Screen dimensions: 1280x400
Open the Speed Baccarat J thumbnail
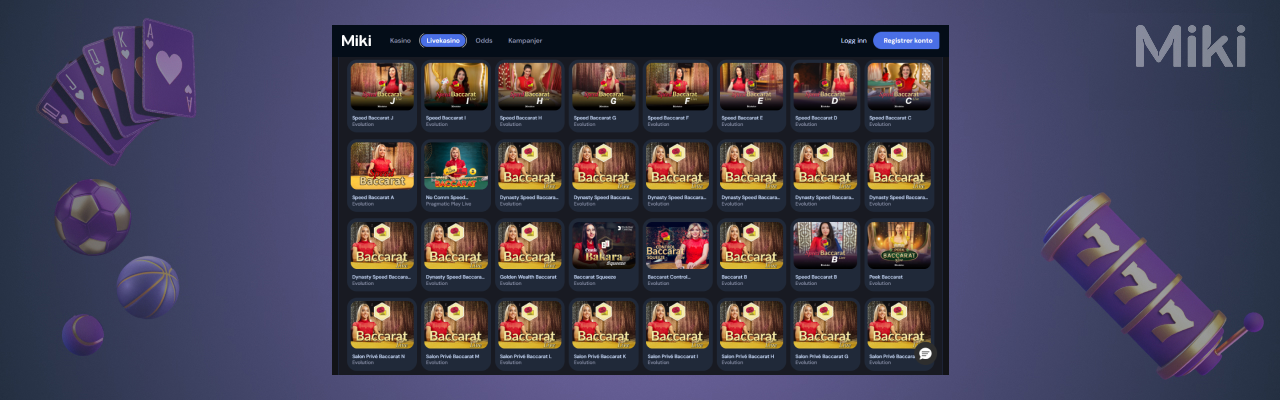pyautogui.click(x=382, y=86)
